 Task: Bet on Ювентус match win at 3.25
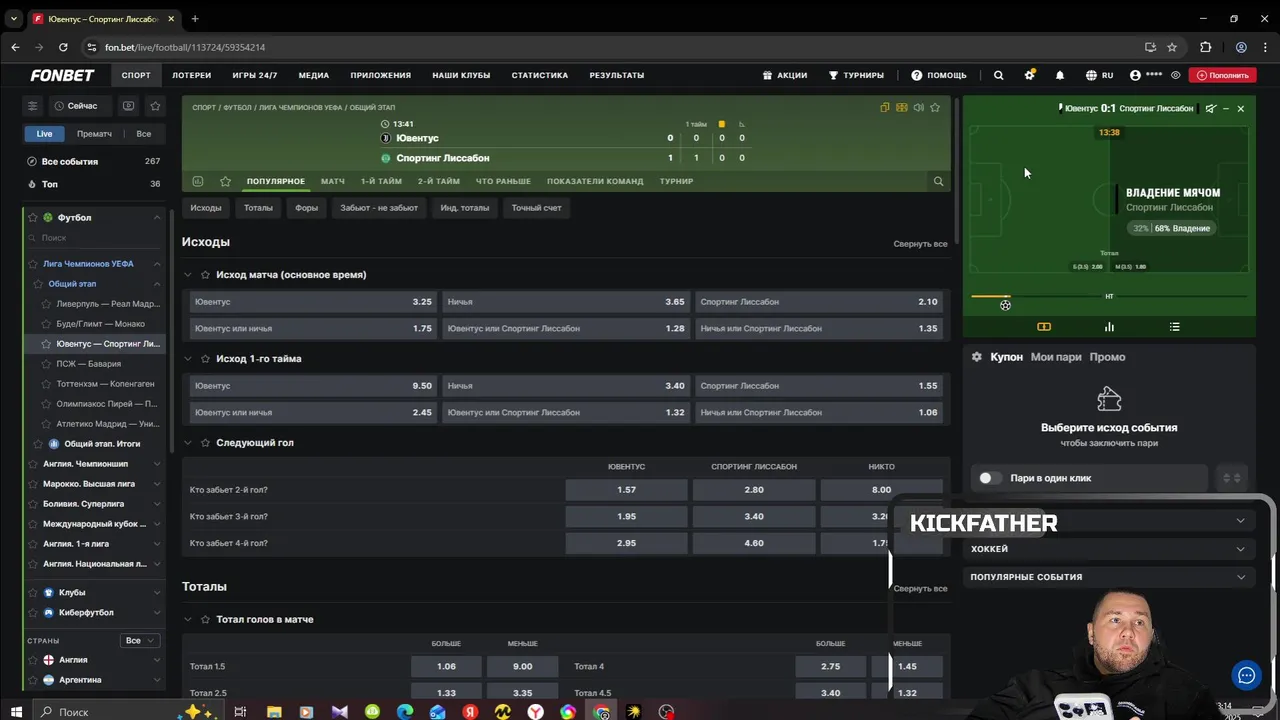pos(313,301)
